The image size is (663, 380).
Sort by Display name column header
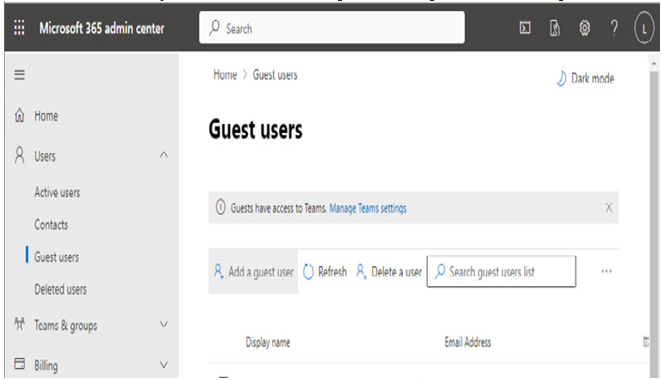(x=268, y=342)
